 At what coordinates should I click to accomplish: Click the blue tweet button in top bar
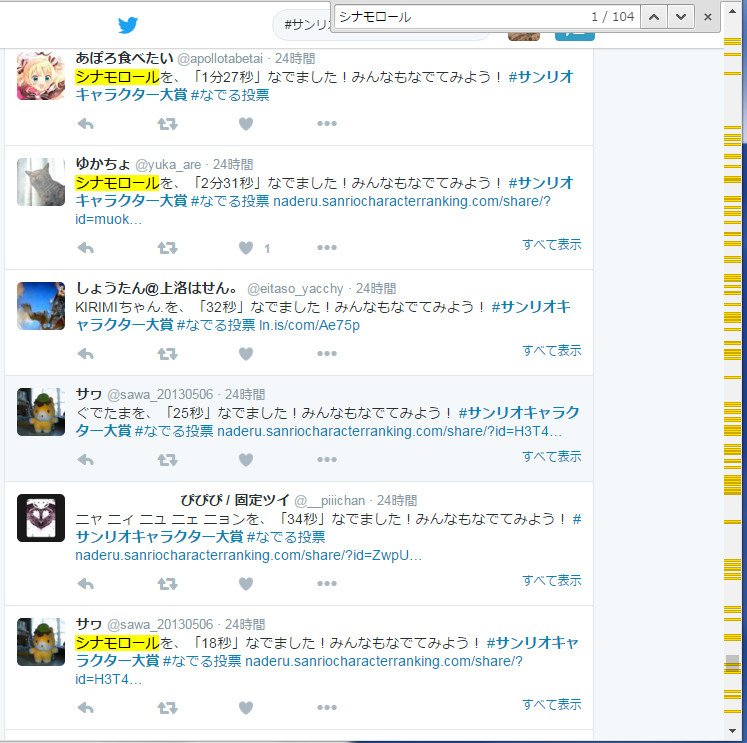[575, 35]
